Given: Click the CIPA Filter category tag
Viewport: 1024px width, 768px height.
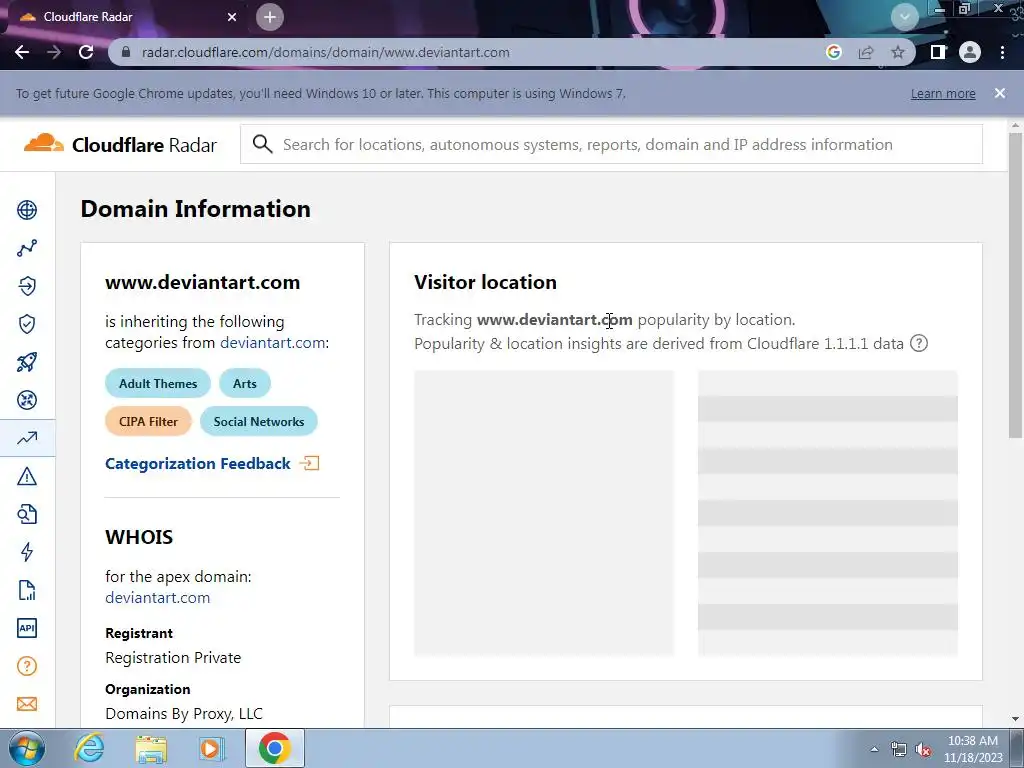Looking at the screenshot, I should click(148, 421).
